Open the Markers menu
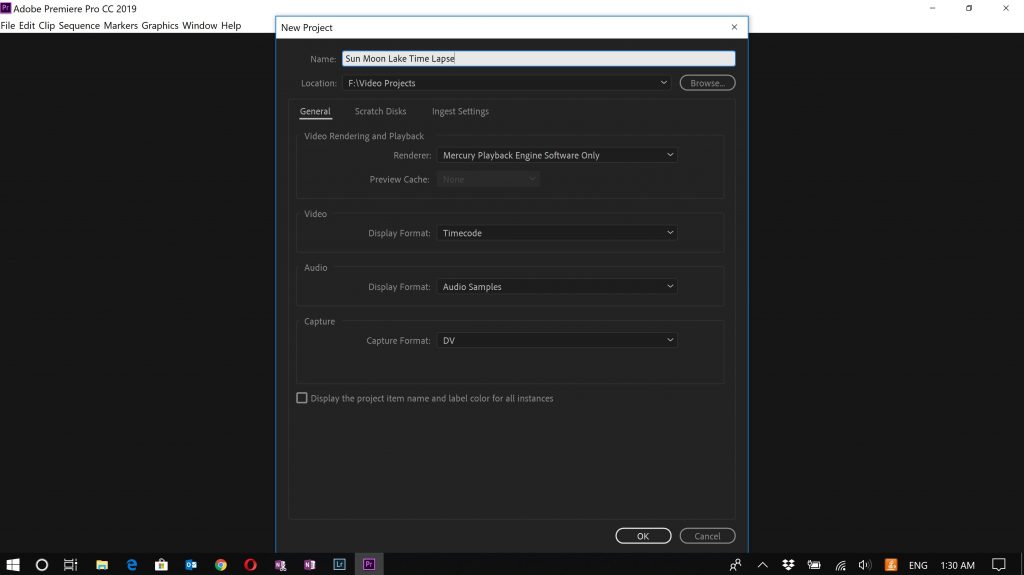This screenshot has width=1024, height=575. click(120, 25)
